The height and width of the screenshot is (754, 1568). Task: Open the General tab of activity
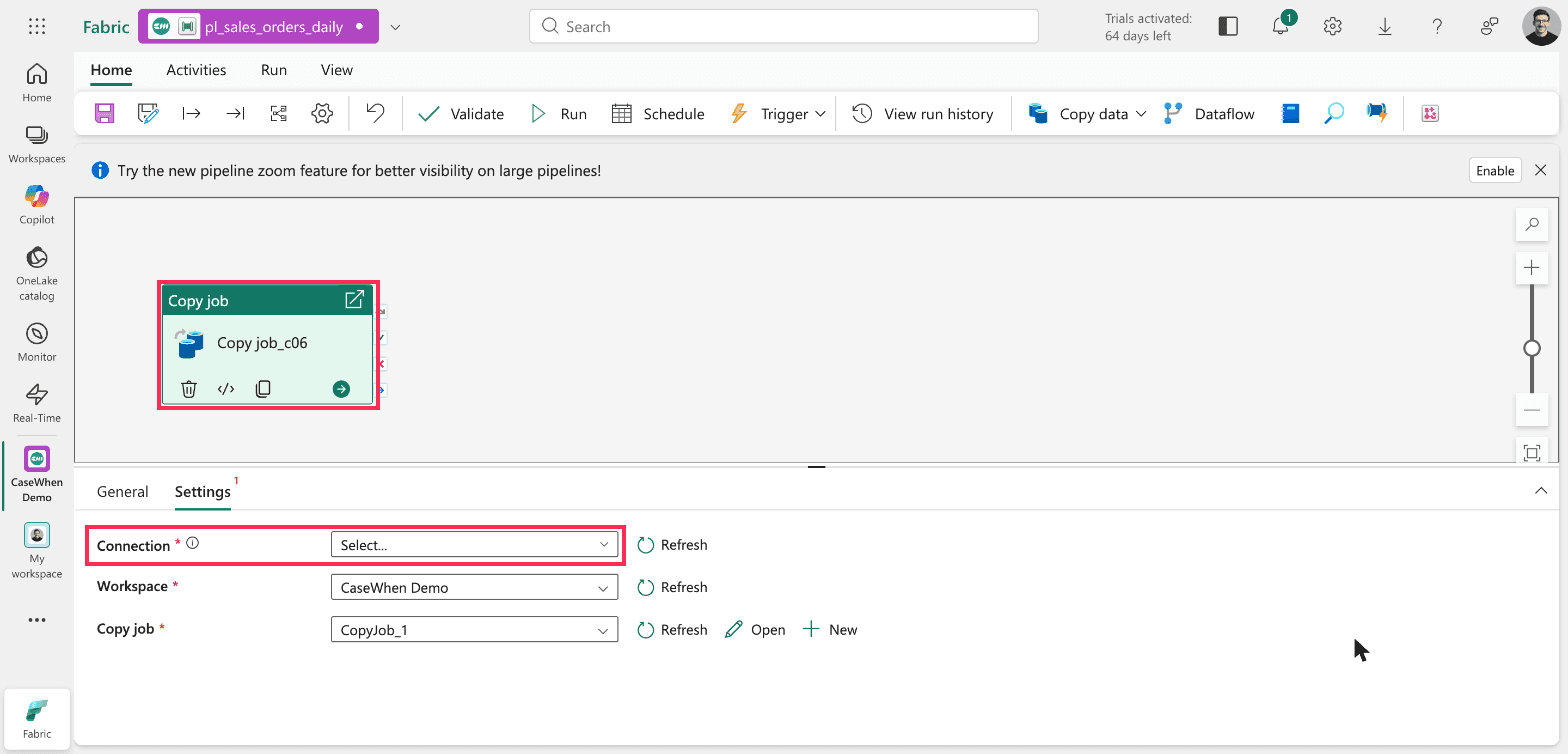tap(123, 491)
